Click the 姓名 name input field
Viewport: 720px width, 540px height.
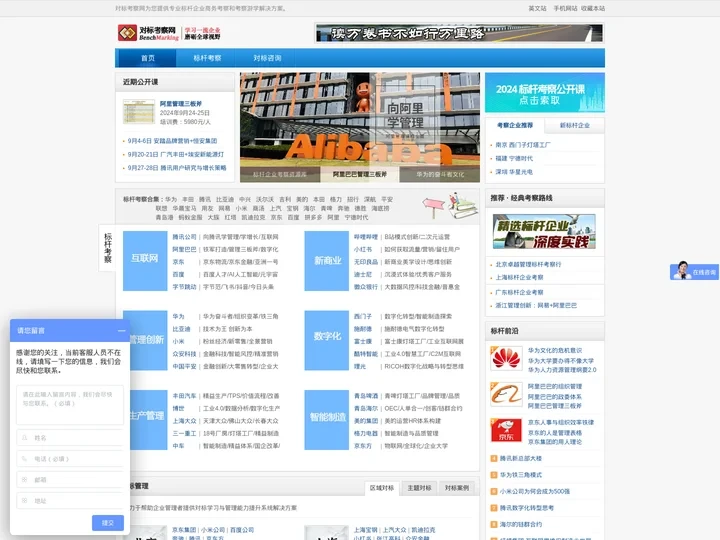tap(70, 438)
